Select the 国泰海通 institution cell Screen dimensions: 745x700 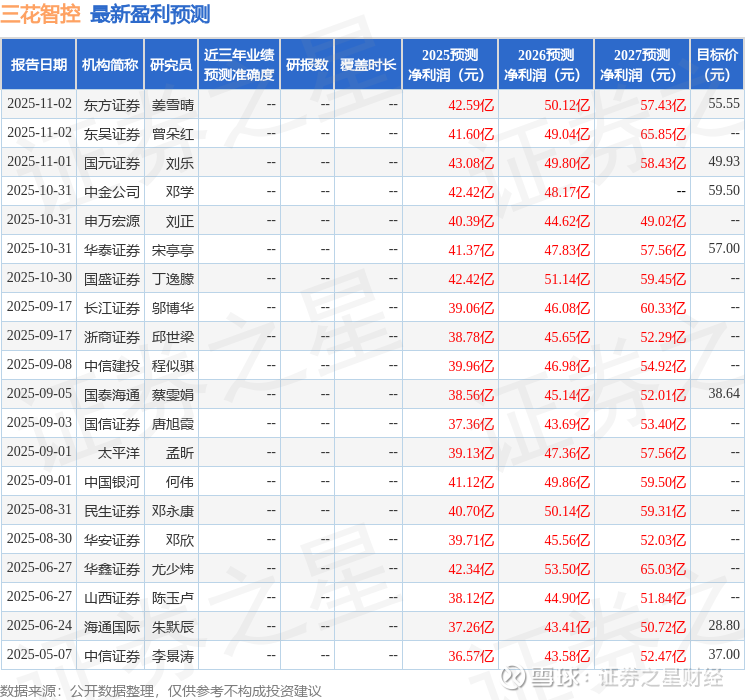(112, 395)
